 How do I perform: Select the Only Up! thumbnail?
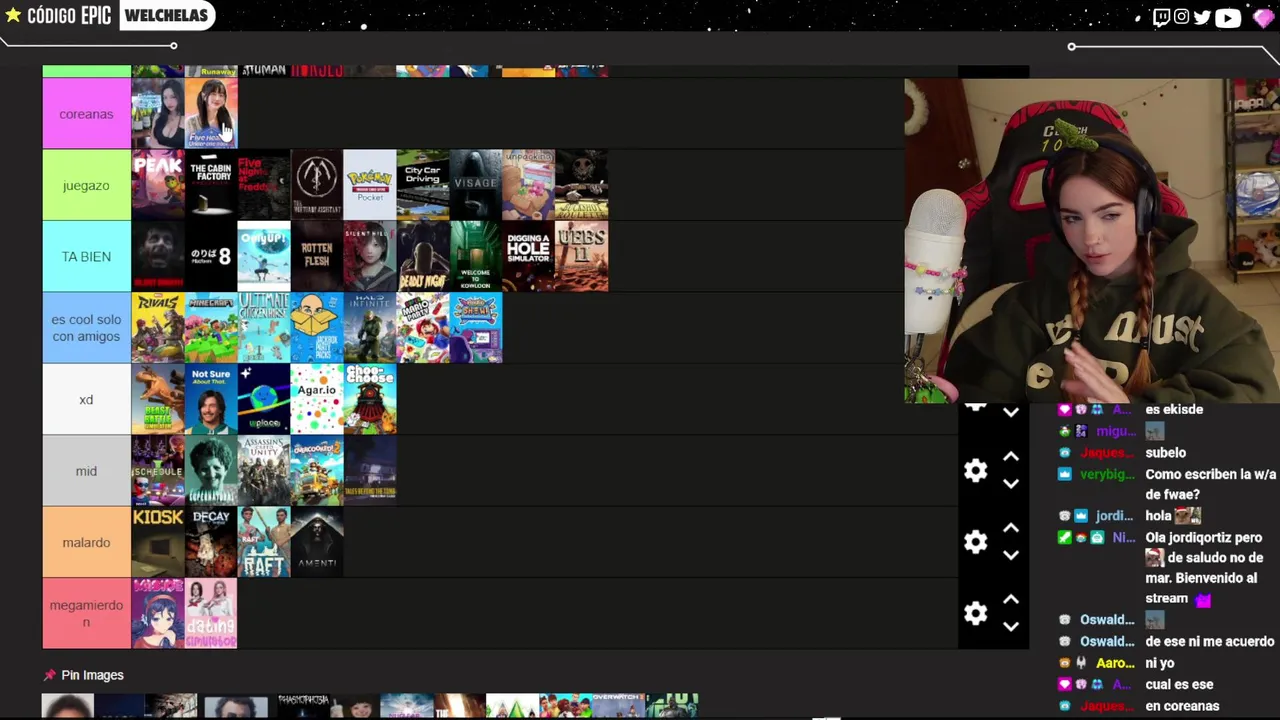pos(264,257)
